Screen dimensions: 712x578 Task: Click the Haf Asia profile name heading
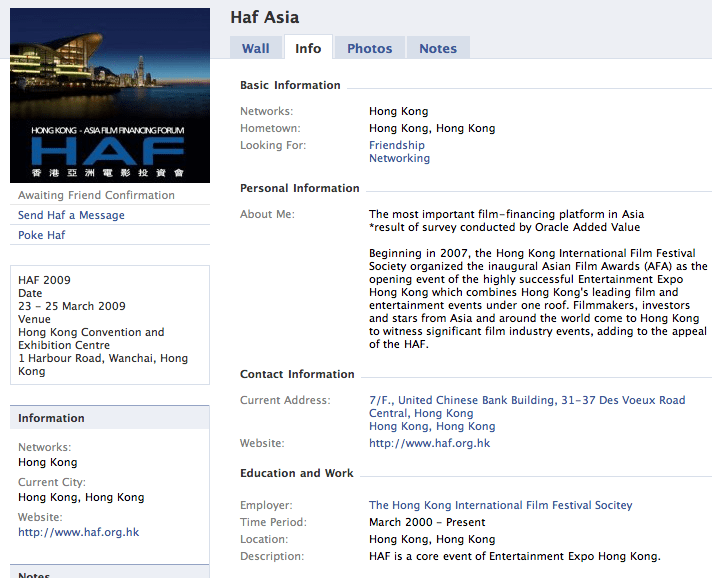[264, 17]
